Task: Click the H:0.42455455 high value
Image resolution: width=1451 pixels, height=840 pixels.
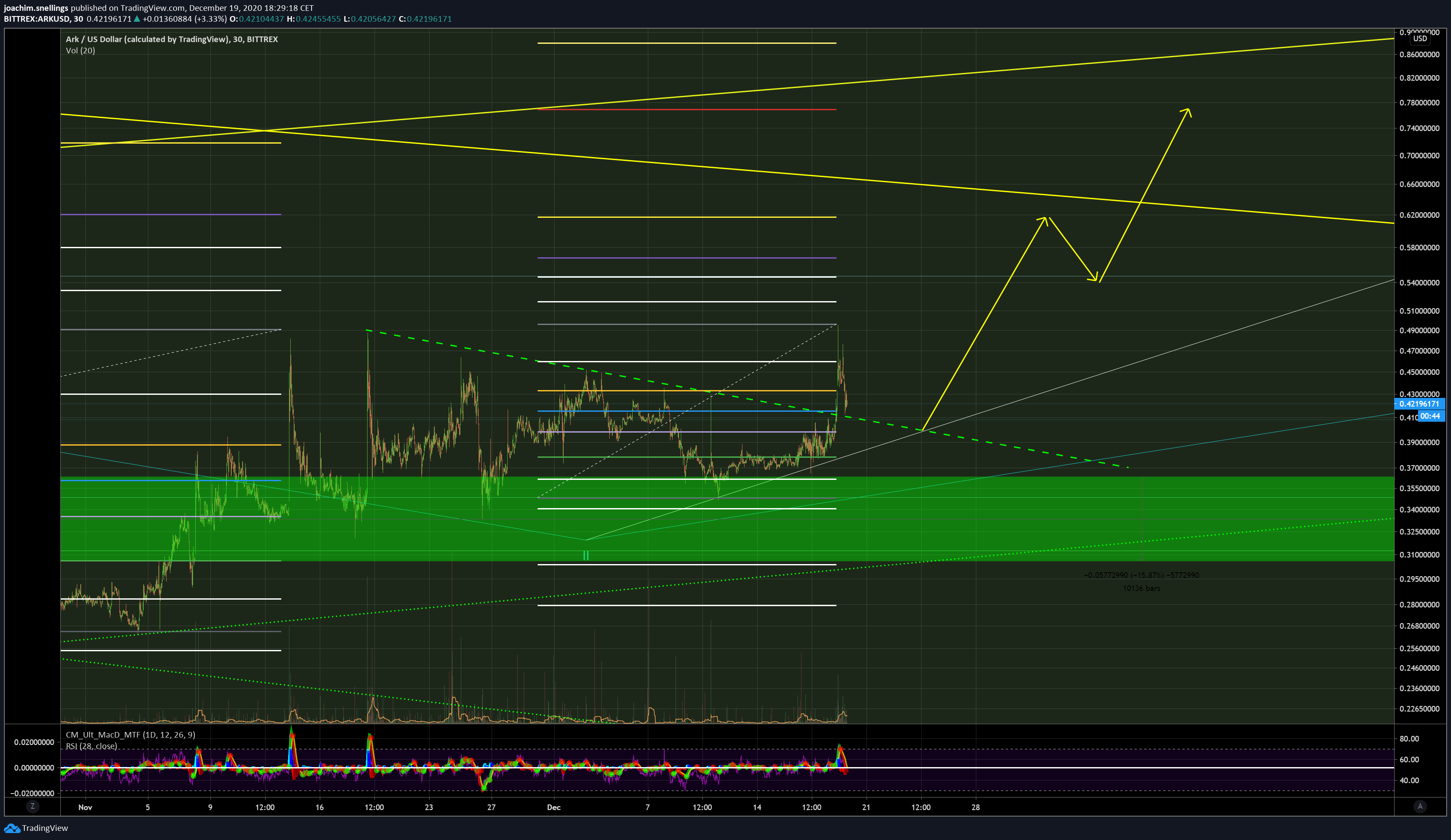Action: (x=314, y=19)
